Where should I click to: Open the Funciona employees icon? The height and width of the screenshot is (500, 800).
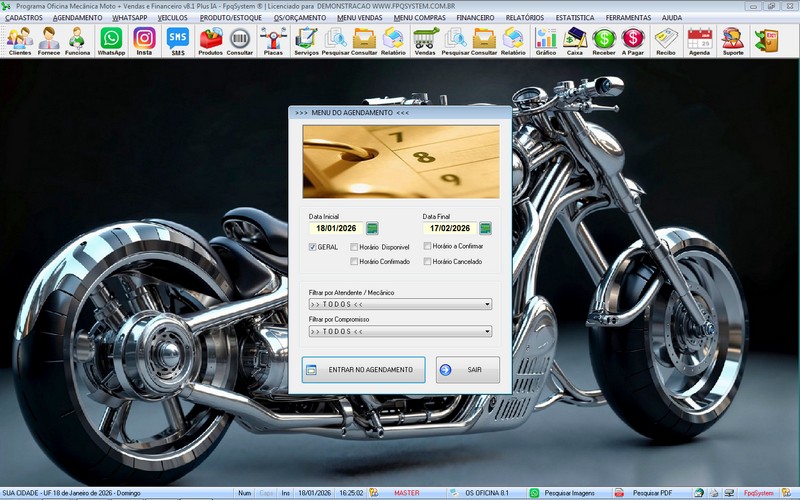[78, 41]
